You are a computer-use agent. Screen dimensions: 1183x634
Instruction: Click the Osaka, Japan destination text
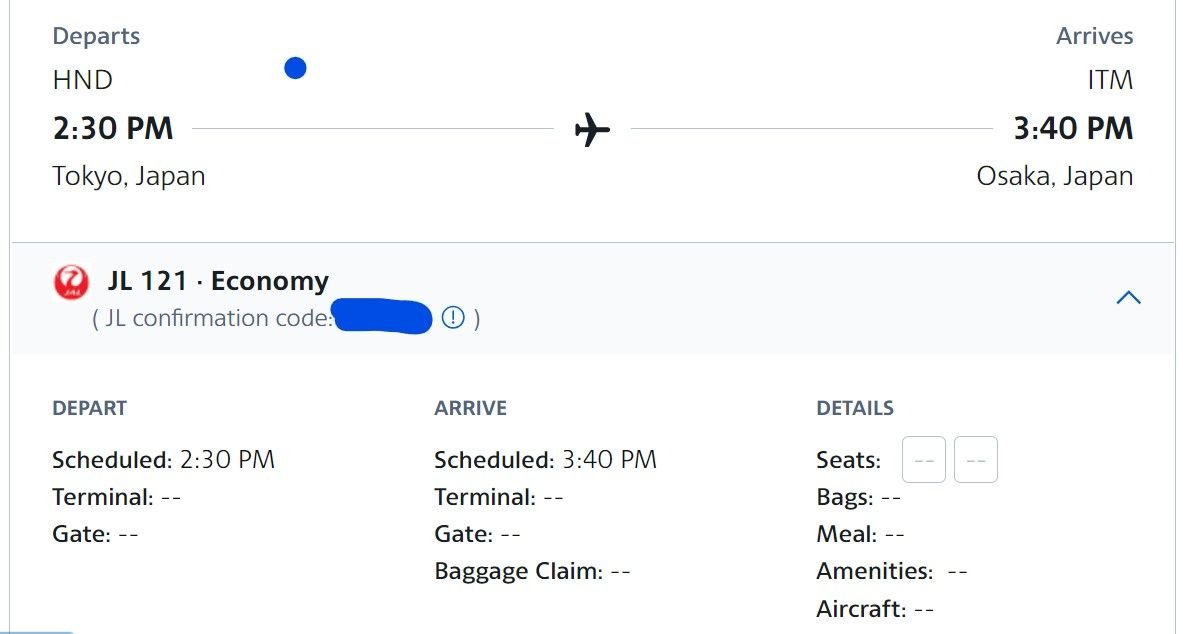click(x=1054, y=177)
